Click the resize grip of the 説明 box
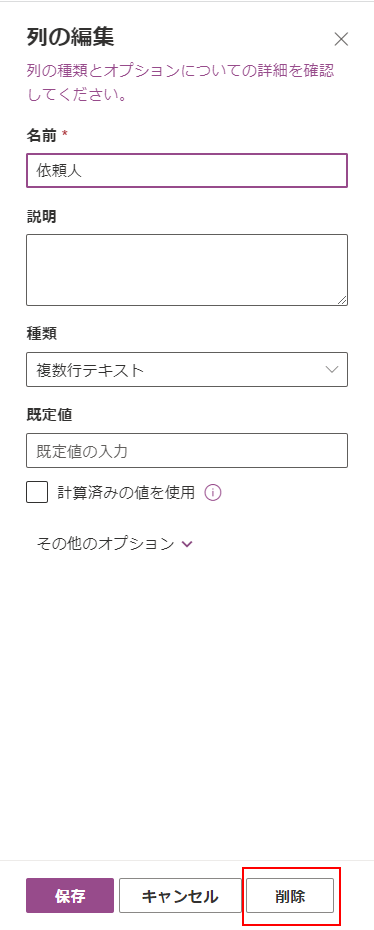The height and width of the screenshot is (930, 374). (342, 300)
